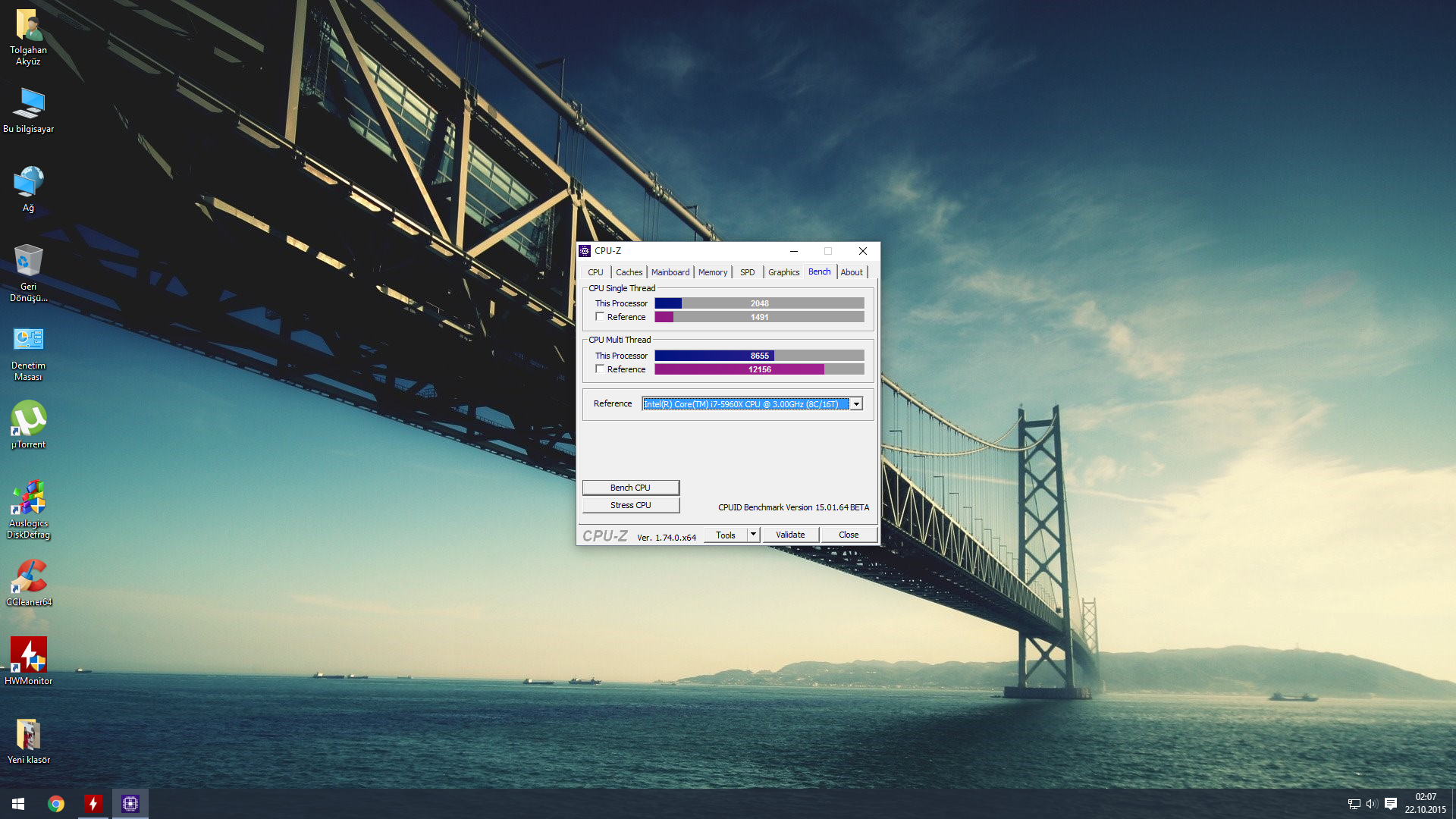Switch to the Memory tab

click(x=713, y=272)
